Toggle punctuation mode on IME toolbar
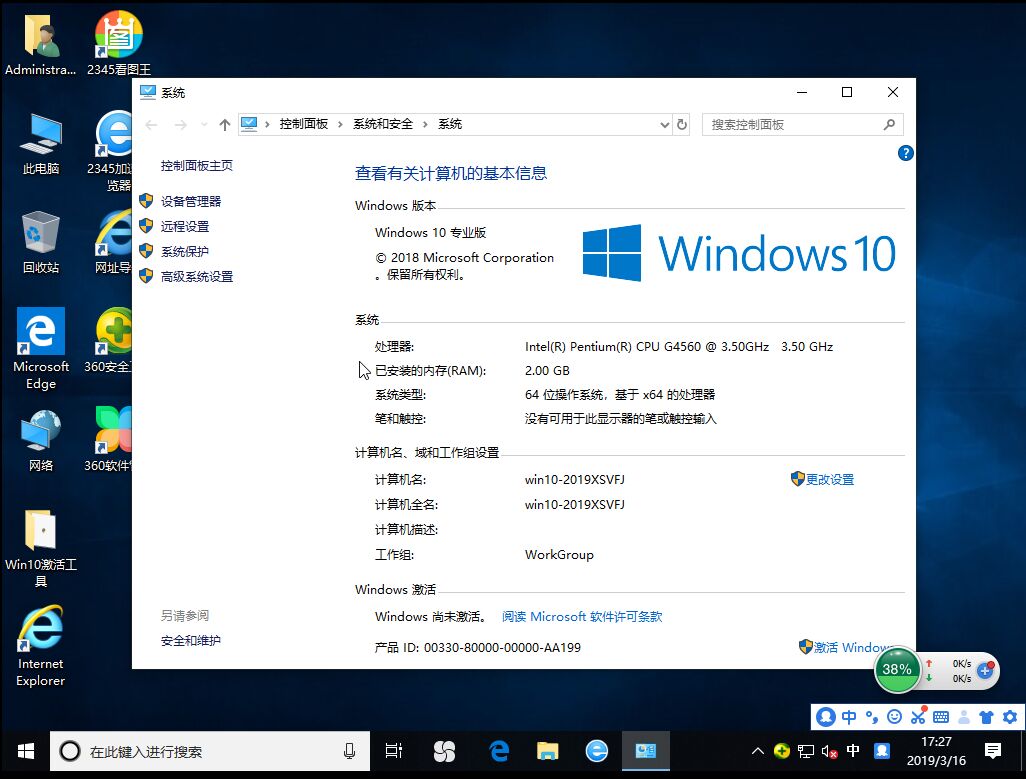The image size is (1026, 779). click(872, 717)
